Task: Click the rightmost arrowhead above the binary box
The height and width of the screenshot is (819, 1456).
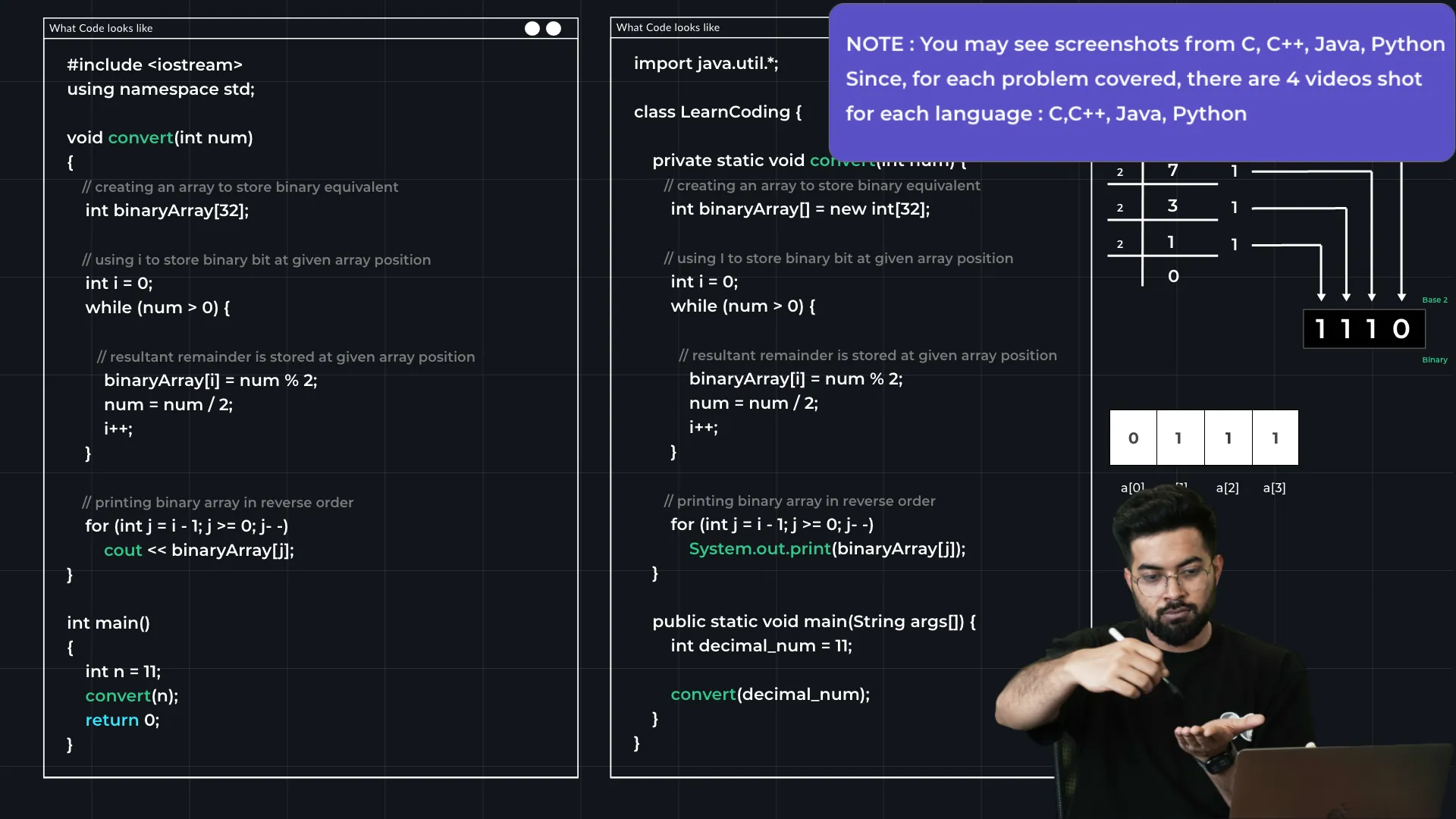Action: coord(1401,297)
